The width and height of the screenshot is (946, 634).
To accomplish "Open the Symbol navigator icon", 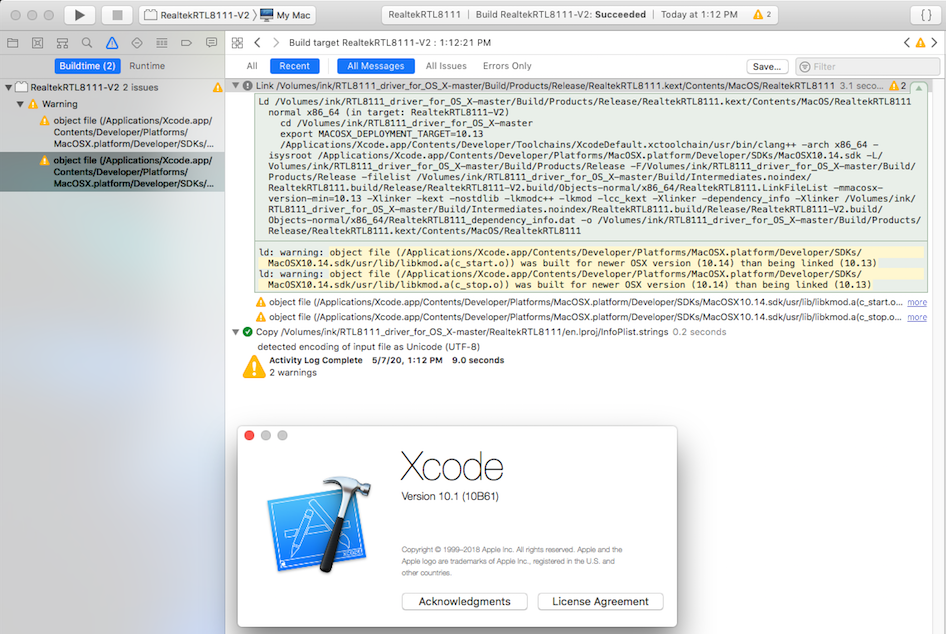I will [62, 43].
